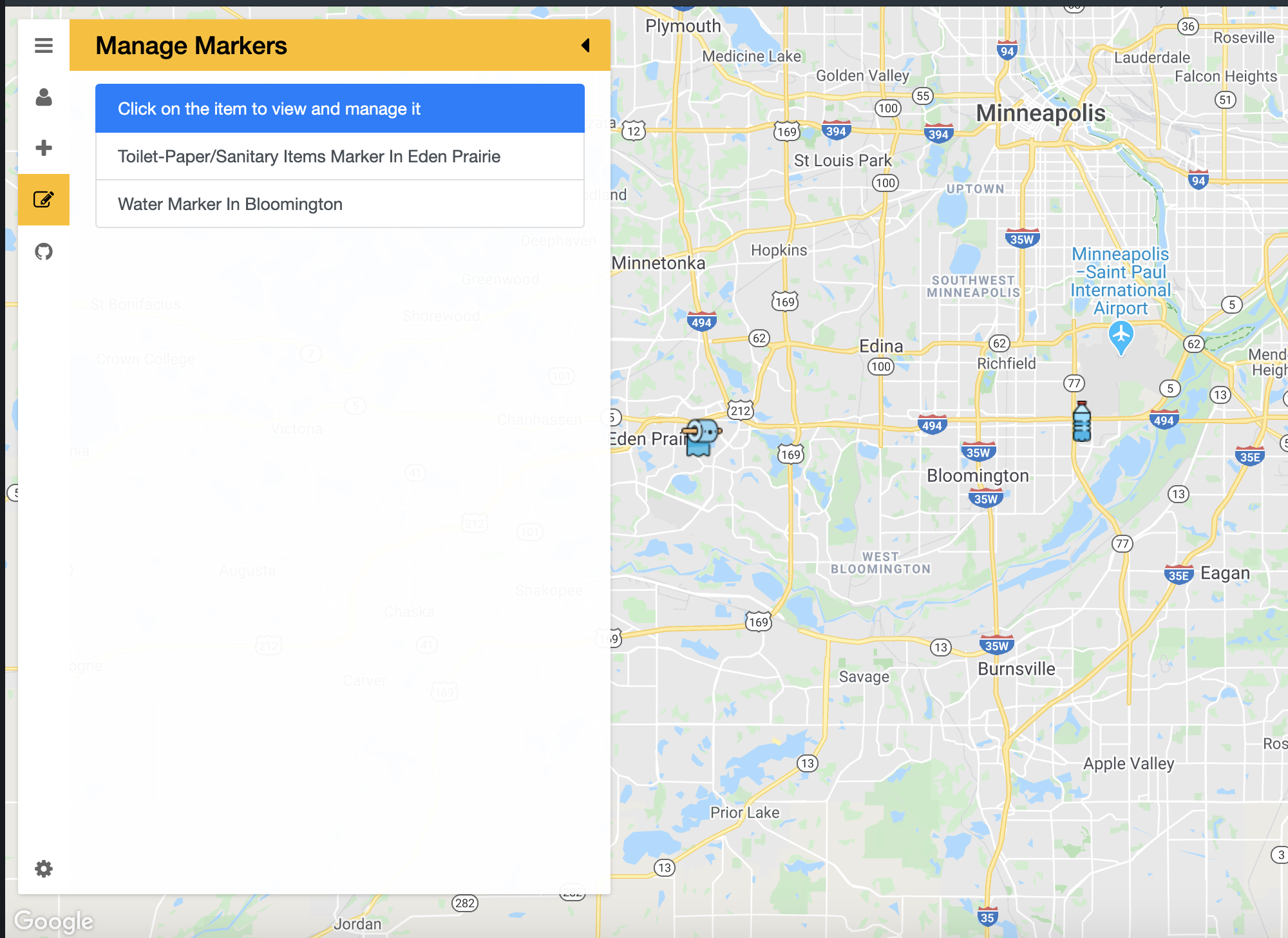The image size is (1288, 938).
Task: Click the Plymouth label on the map
Action: click(x=683, y=26)
